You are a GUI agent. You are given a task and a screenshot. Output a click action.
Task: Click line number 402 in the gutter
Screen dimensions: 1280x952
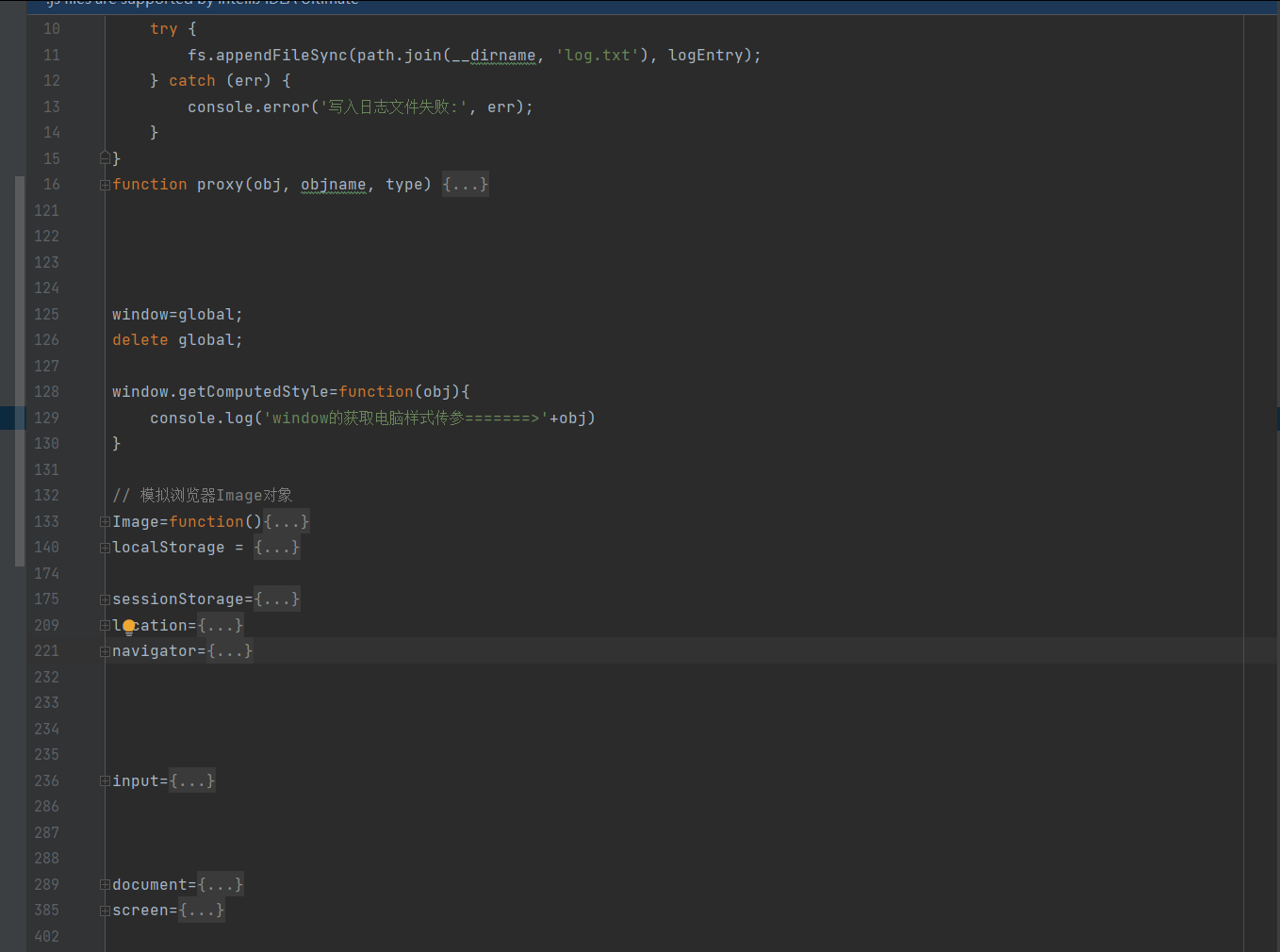coord(46,937)
